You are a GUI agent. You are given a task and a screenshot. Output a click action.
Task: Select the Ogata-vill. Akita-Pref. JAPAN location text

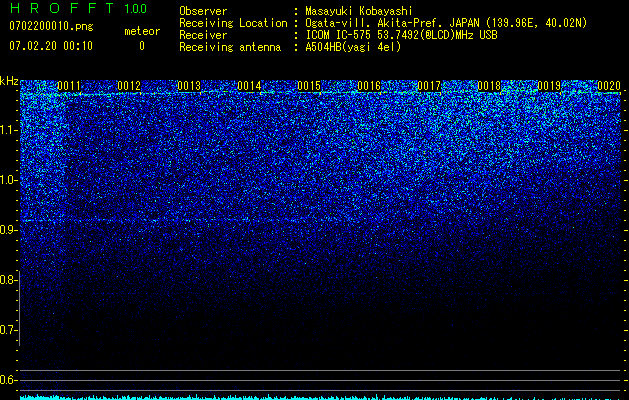(x=446, y=23)
